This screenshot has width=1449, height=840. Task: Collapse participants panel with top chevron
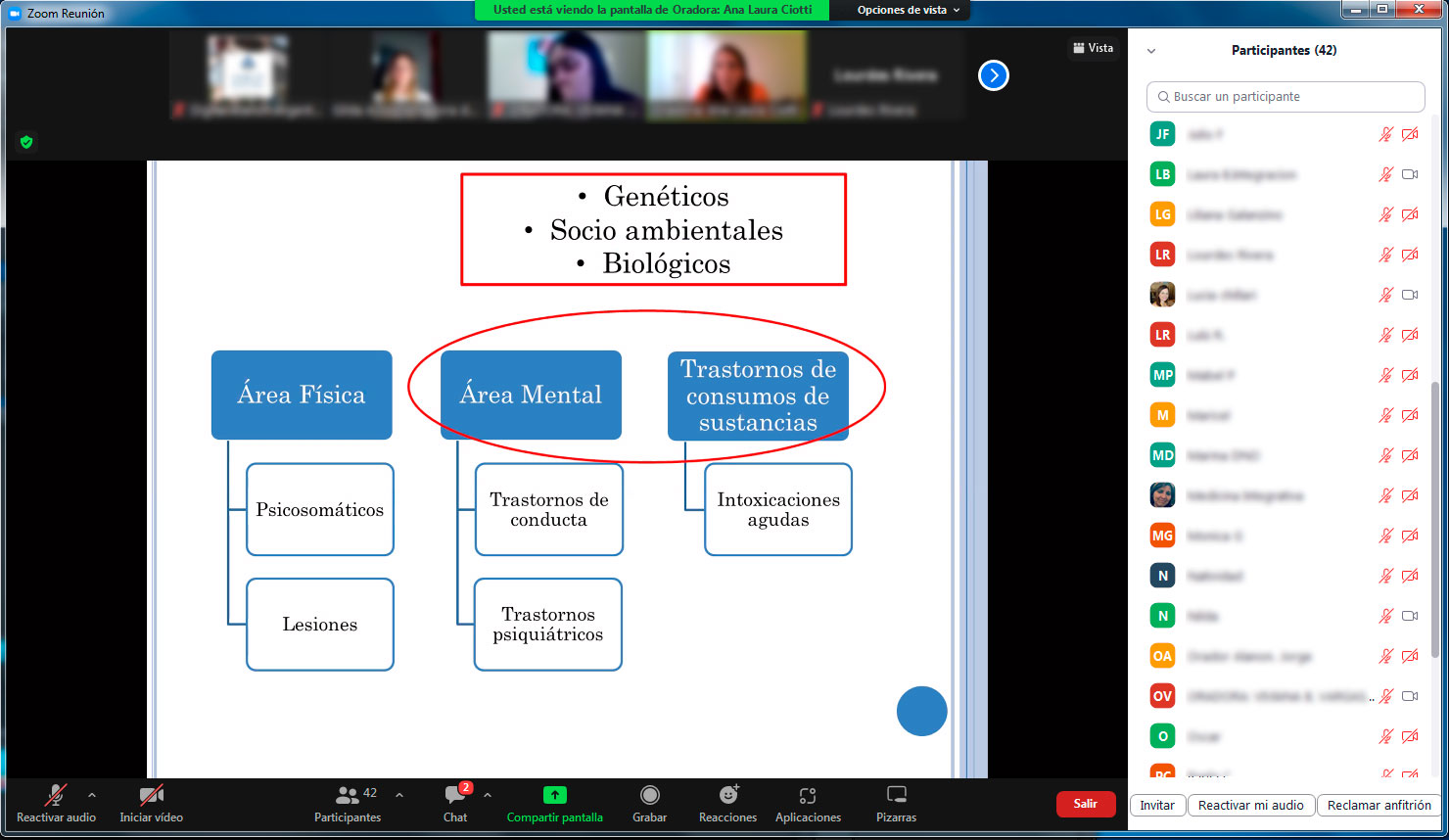1151,51
